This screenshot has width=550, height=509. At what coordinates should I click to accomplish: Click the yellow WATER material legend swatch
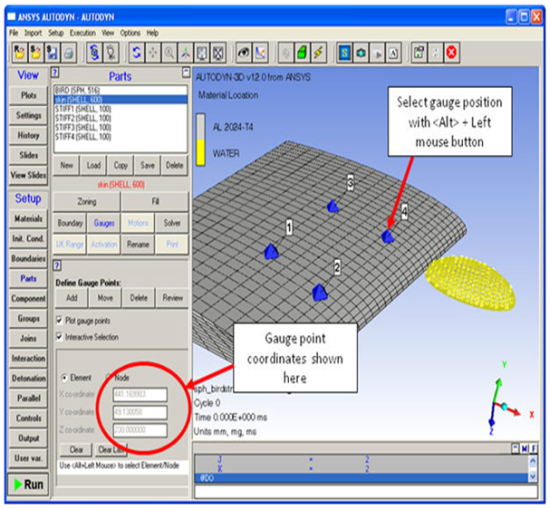[200, 152]
